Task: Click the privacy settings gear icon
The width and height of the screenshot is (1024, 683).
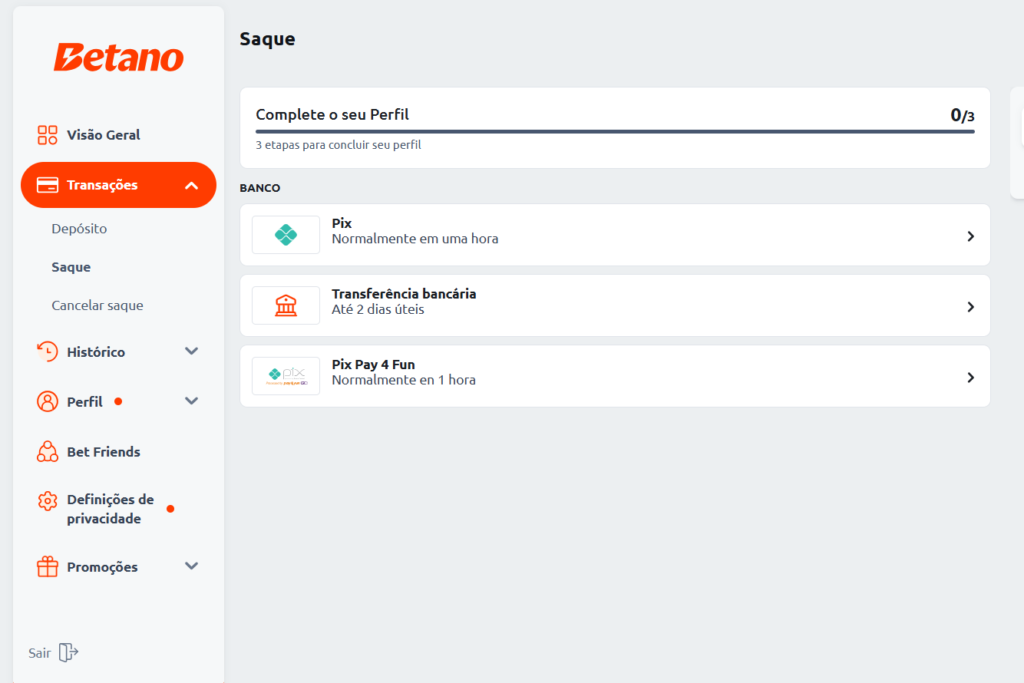Action: [x=47, y=501]
